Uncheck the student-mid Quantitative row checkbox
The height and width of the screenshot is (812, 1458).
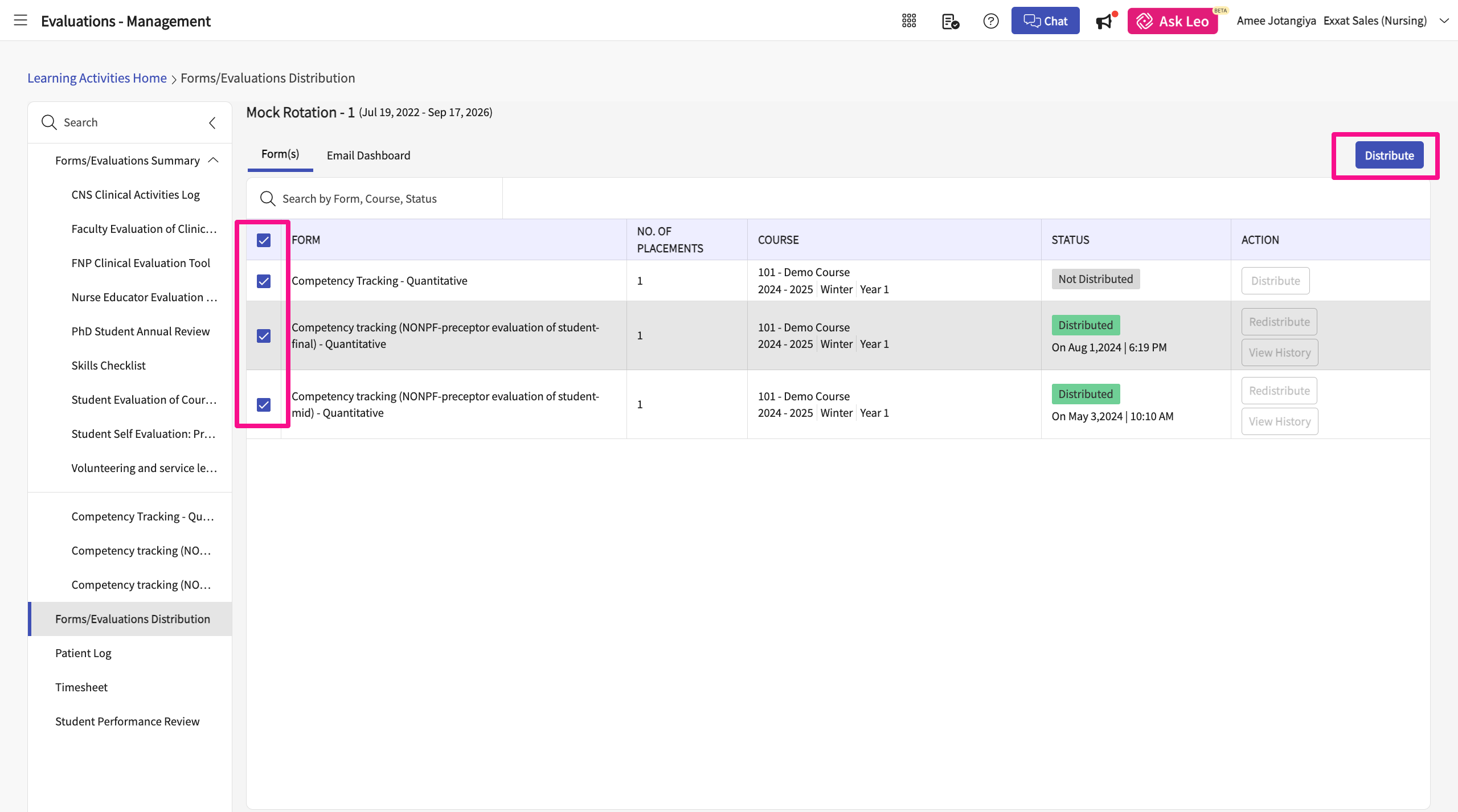264,405
